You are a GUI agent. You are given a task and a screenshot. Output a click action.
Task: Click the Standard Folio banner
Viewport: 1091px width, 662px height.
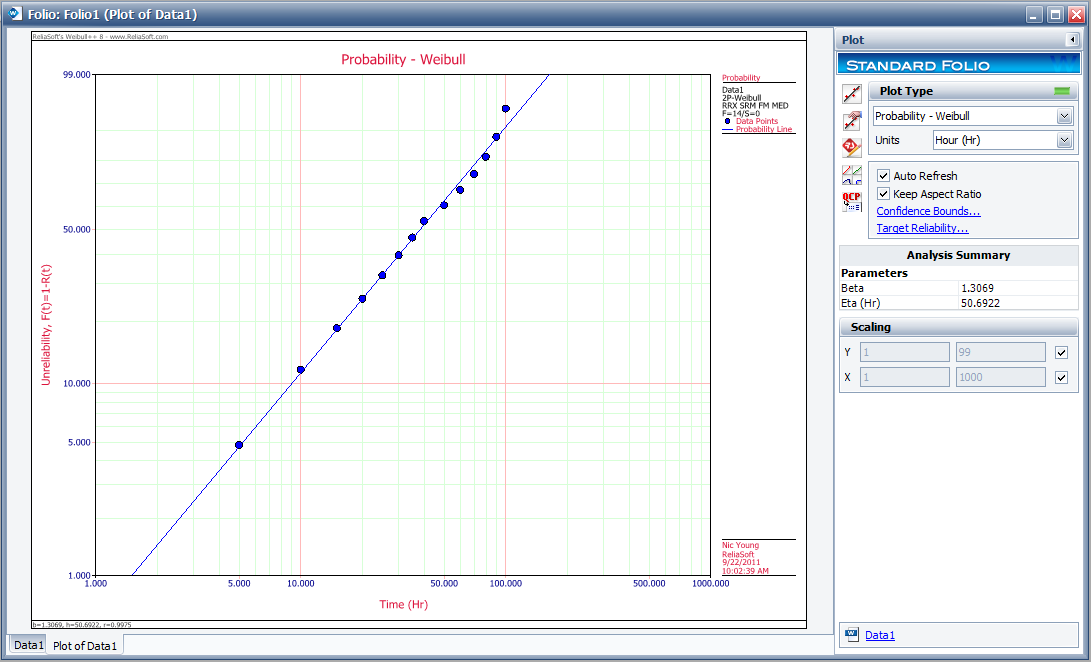pyautogui.click(x=957, y=65)
